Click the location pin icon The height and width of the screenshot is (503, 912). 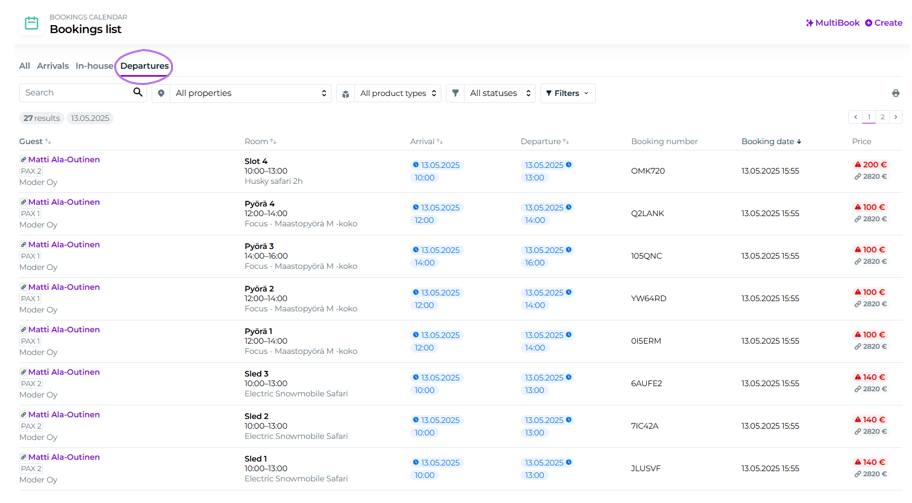[x=161, y=93]
